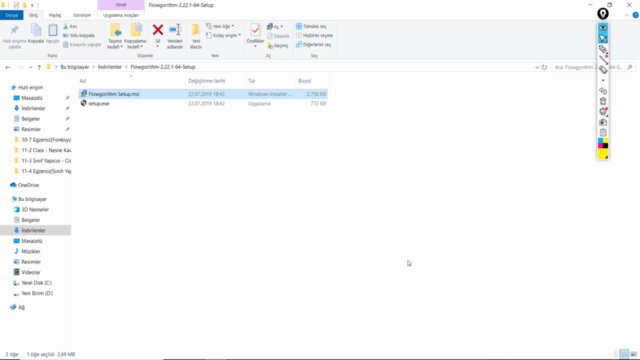Image resolution: width=640 pixels, height=360 pixels.
Task: Switch to the Paylaş ribbon tab
Action: pos(55,15)
